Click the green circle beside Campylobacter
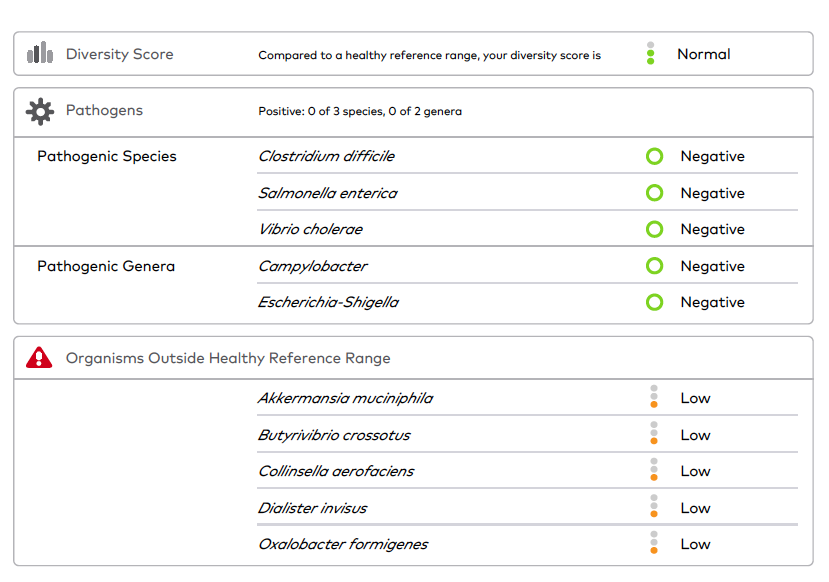 coord(655,266)
